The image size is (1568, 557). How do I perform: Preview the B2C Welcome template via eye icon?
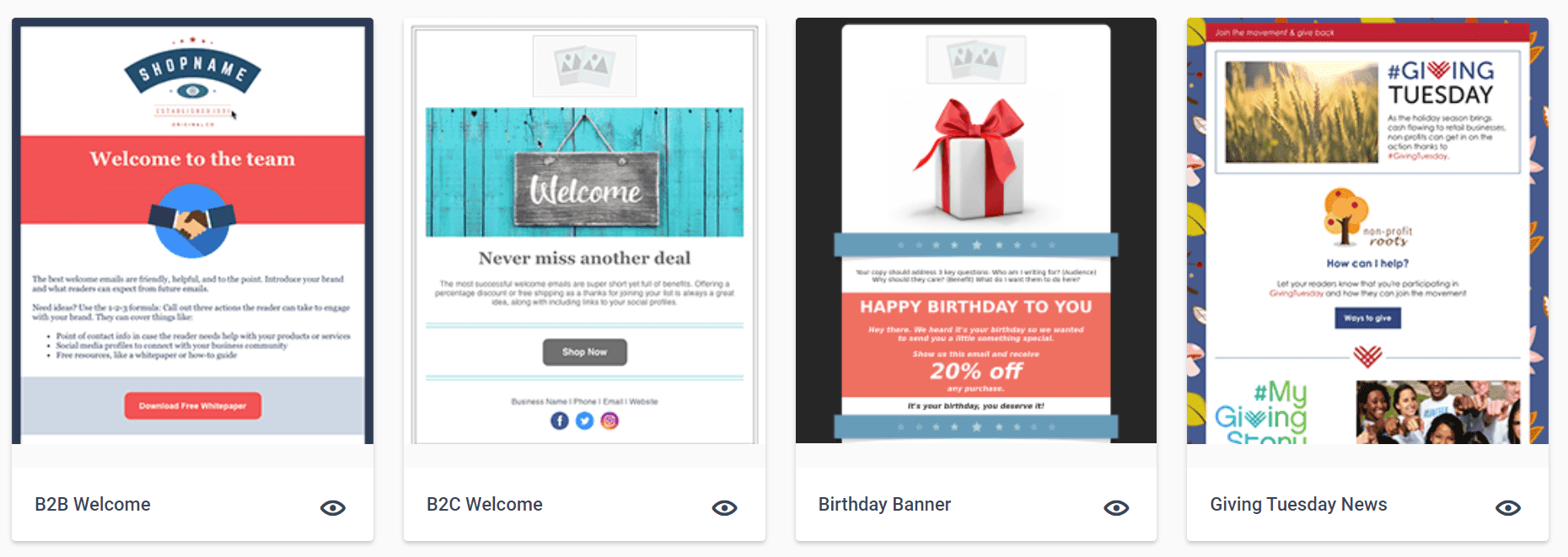[x=725, y=507]
